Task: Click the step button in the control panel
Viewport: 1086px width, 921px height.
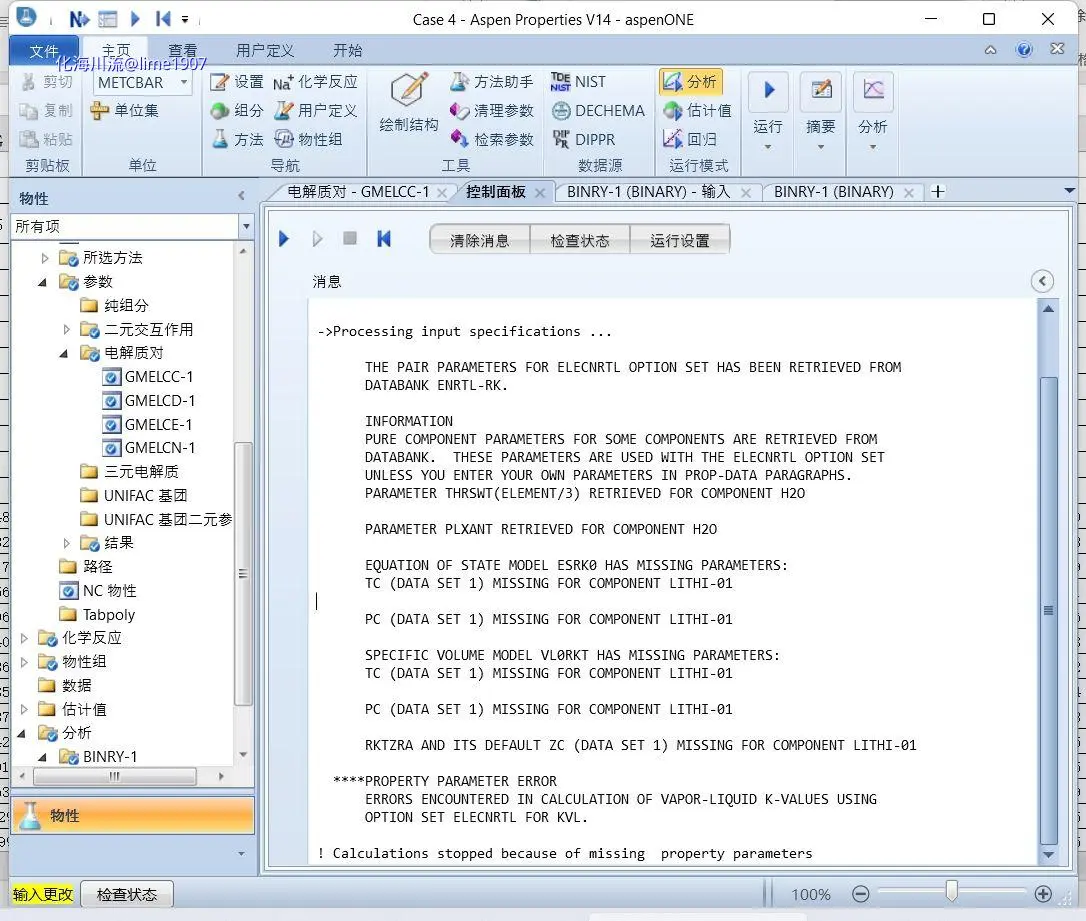Action: click(x=317, y=239)
